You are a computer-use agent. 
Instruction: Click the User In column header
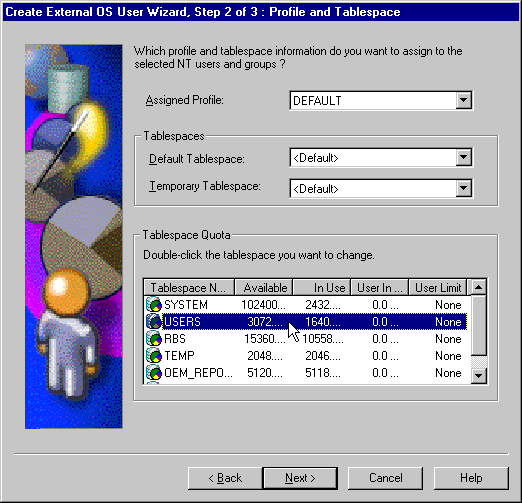click(x=380, y=287)
